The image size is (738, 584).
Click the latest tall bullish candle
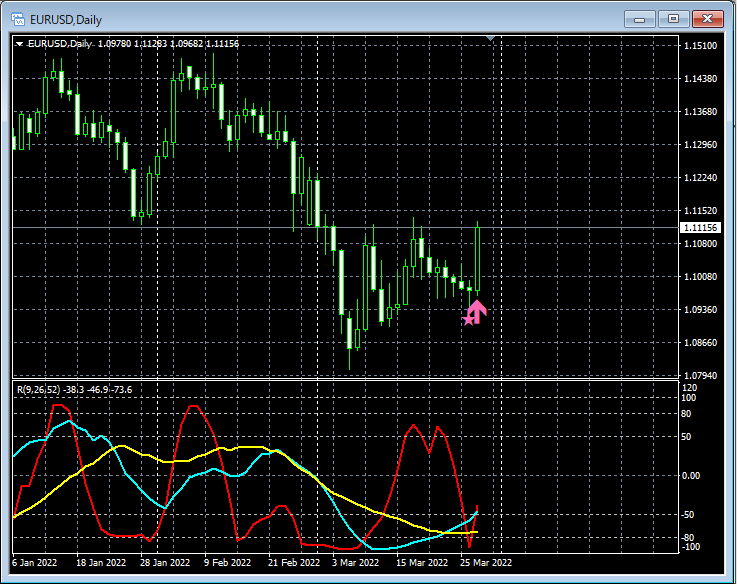coord(478,260)
